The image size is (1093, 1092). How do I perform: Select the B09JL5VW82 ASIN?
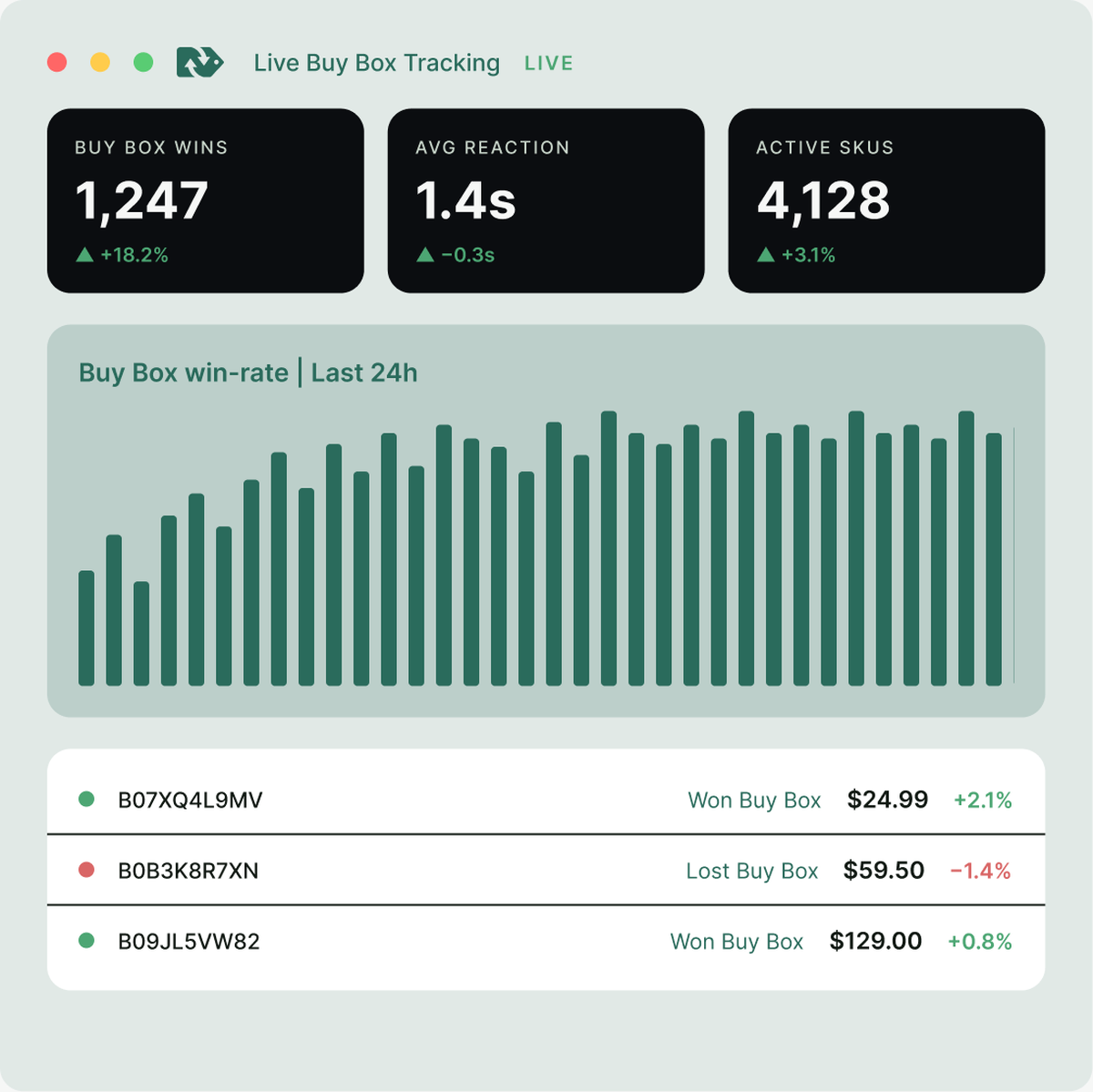(189, 942)
